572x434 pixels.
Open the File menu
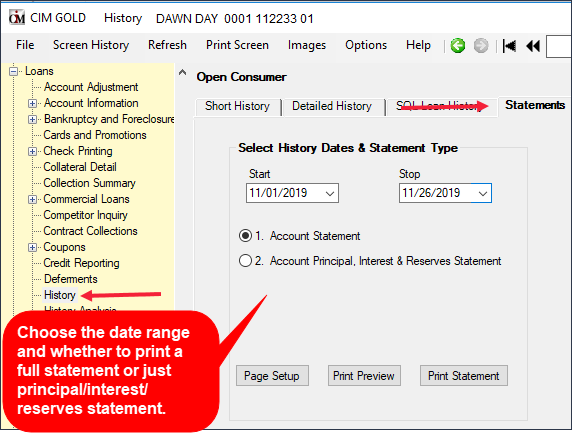(25, 45)
